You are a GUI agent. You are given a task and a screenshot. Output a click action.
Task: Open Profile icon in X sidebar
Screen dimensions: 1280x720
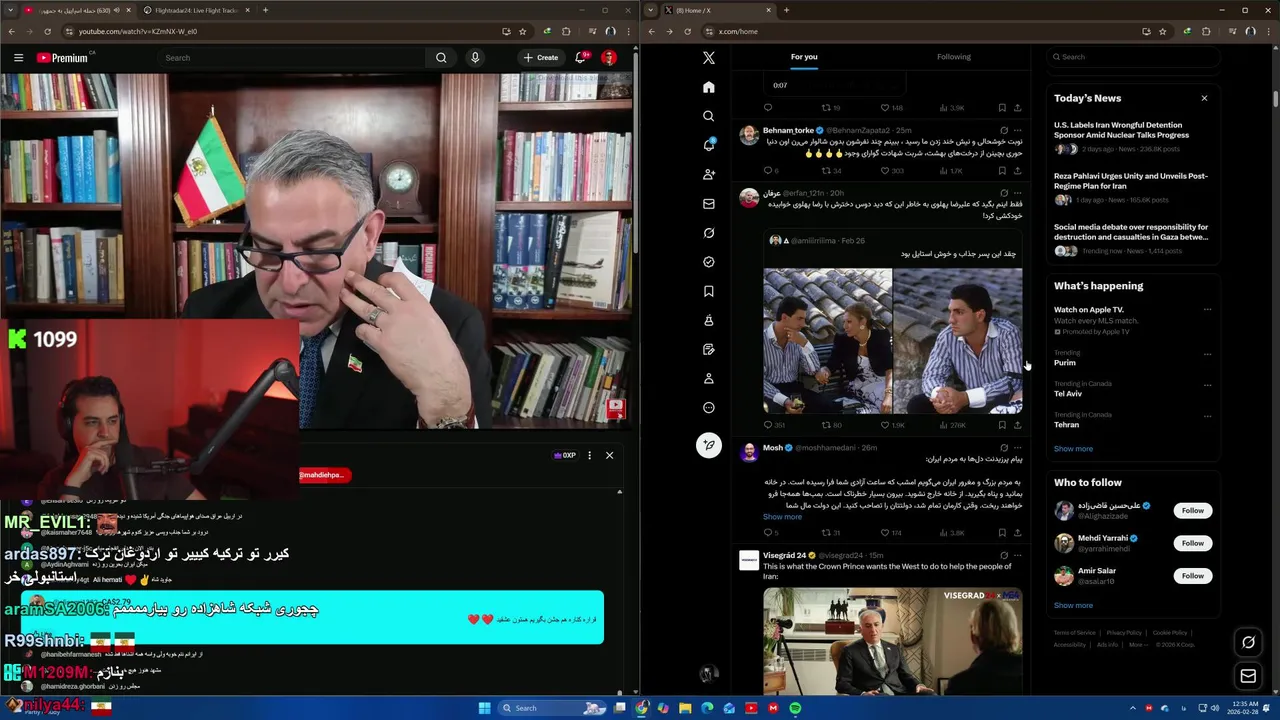[x=709, y=379]
